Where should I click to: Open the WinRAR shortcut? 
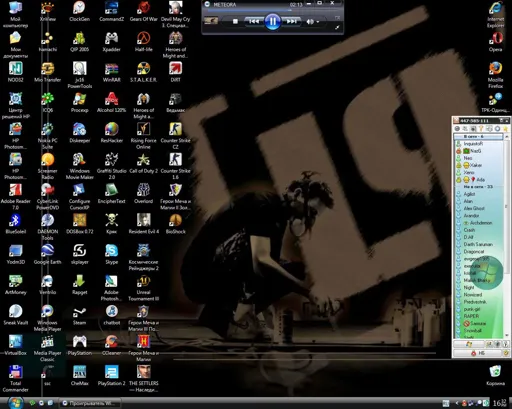tap(111, 72)
